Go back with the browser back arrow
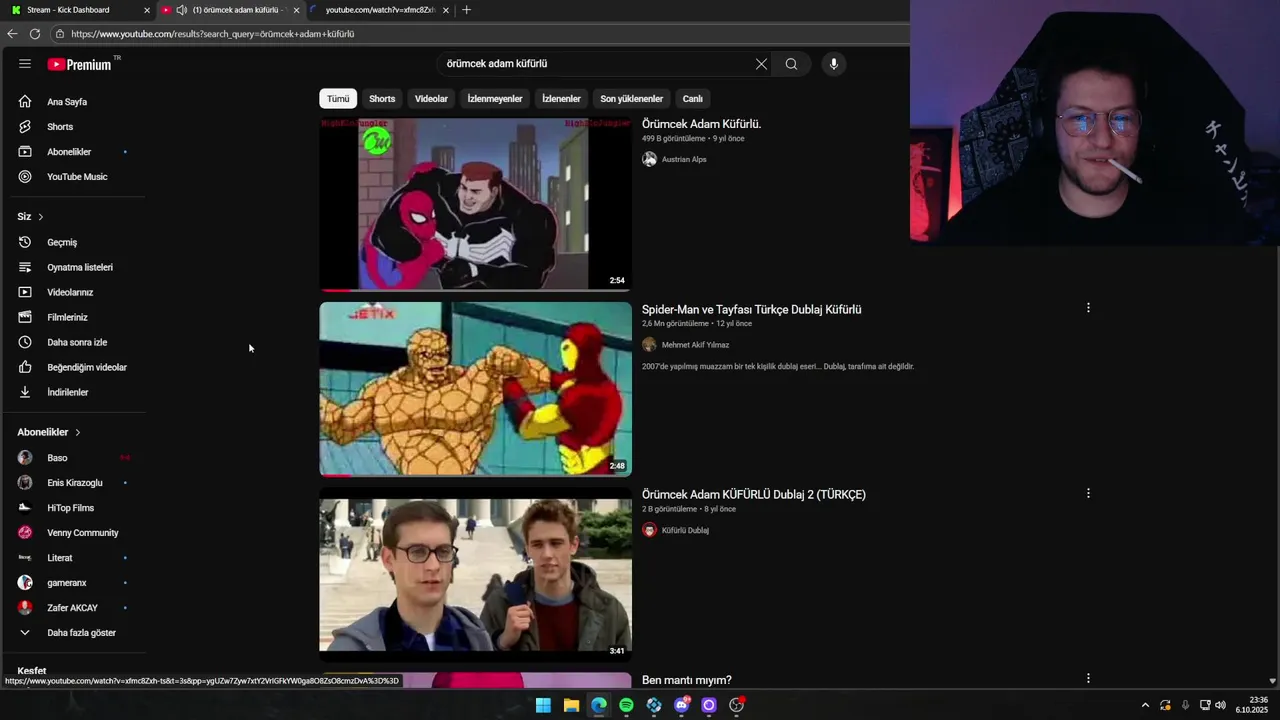 [x=12, y=34]
